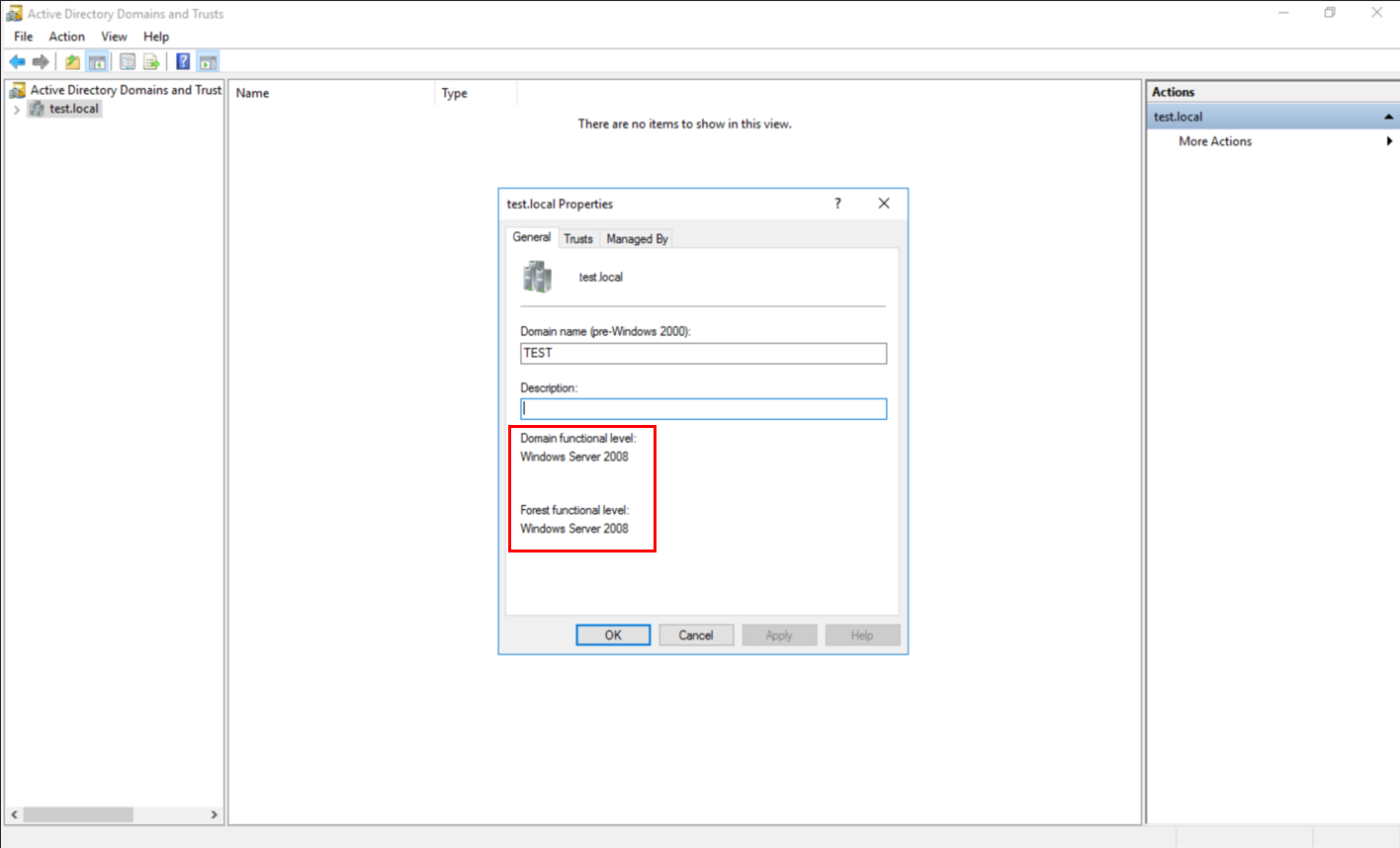Close the test.local Properties dialog

[x=884, y=204]
